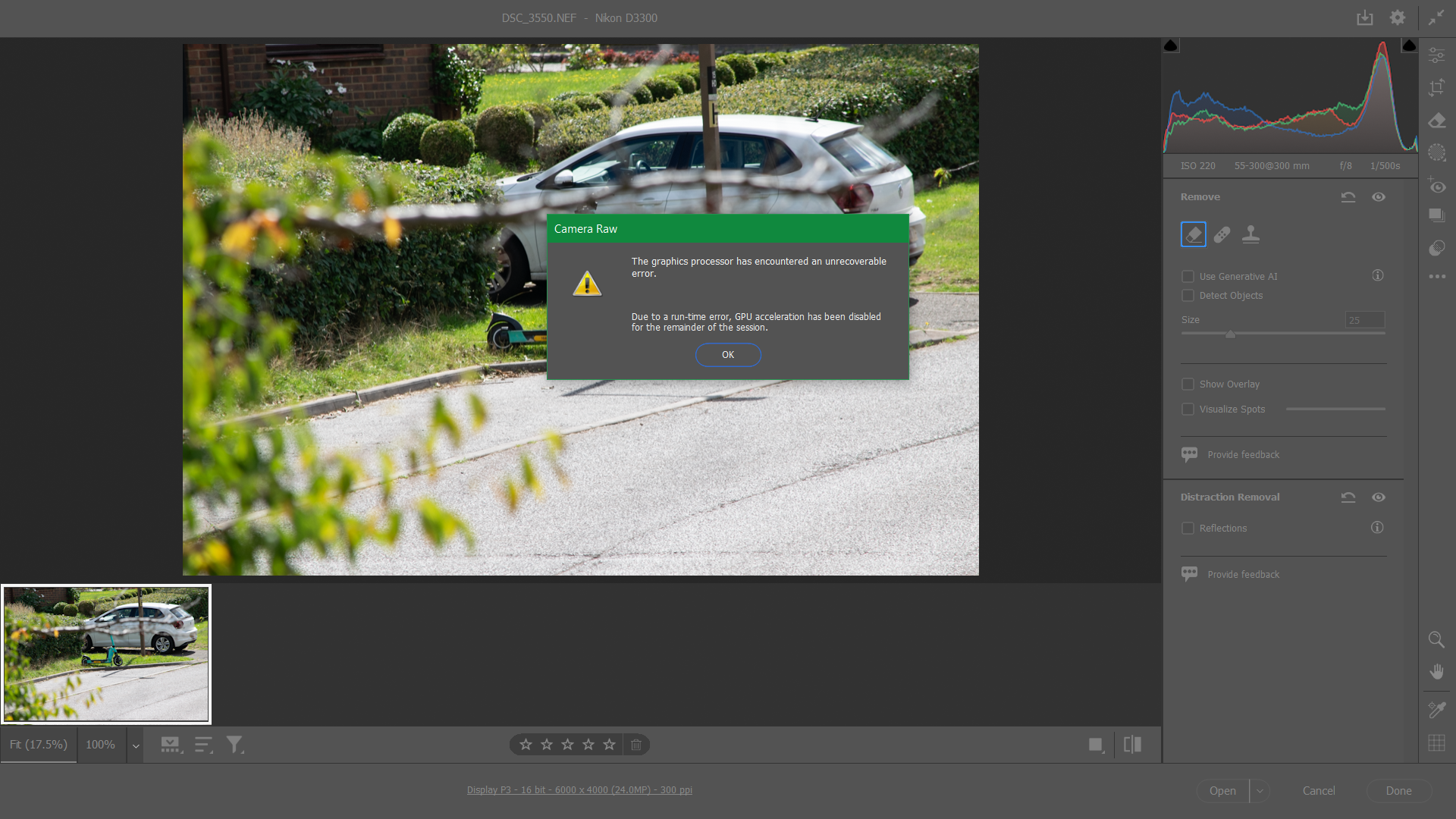Activate the Zoom tool
Screen dimensions: 1456x819
(x=1437, y=639)
